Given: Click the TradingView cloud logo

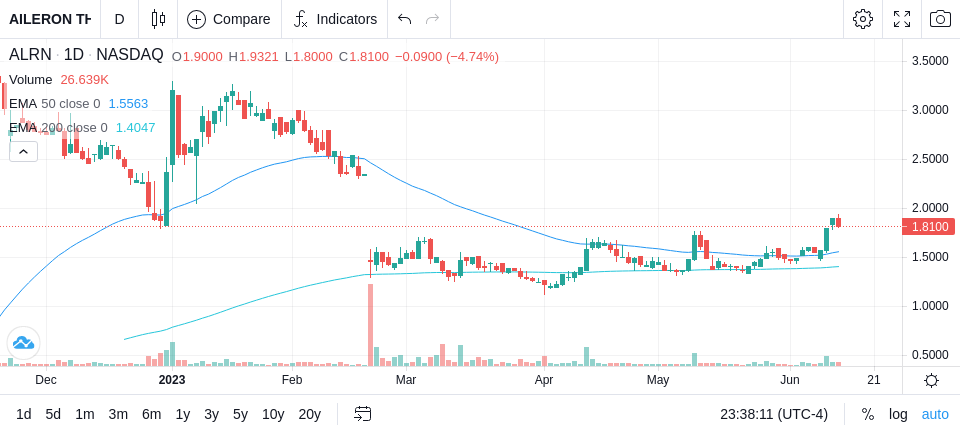Looking at the screenshot, I should pos(23,342).
